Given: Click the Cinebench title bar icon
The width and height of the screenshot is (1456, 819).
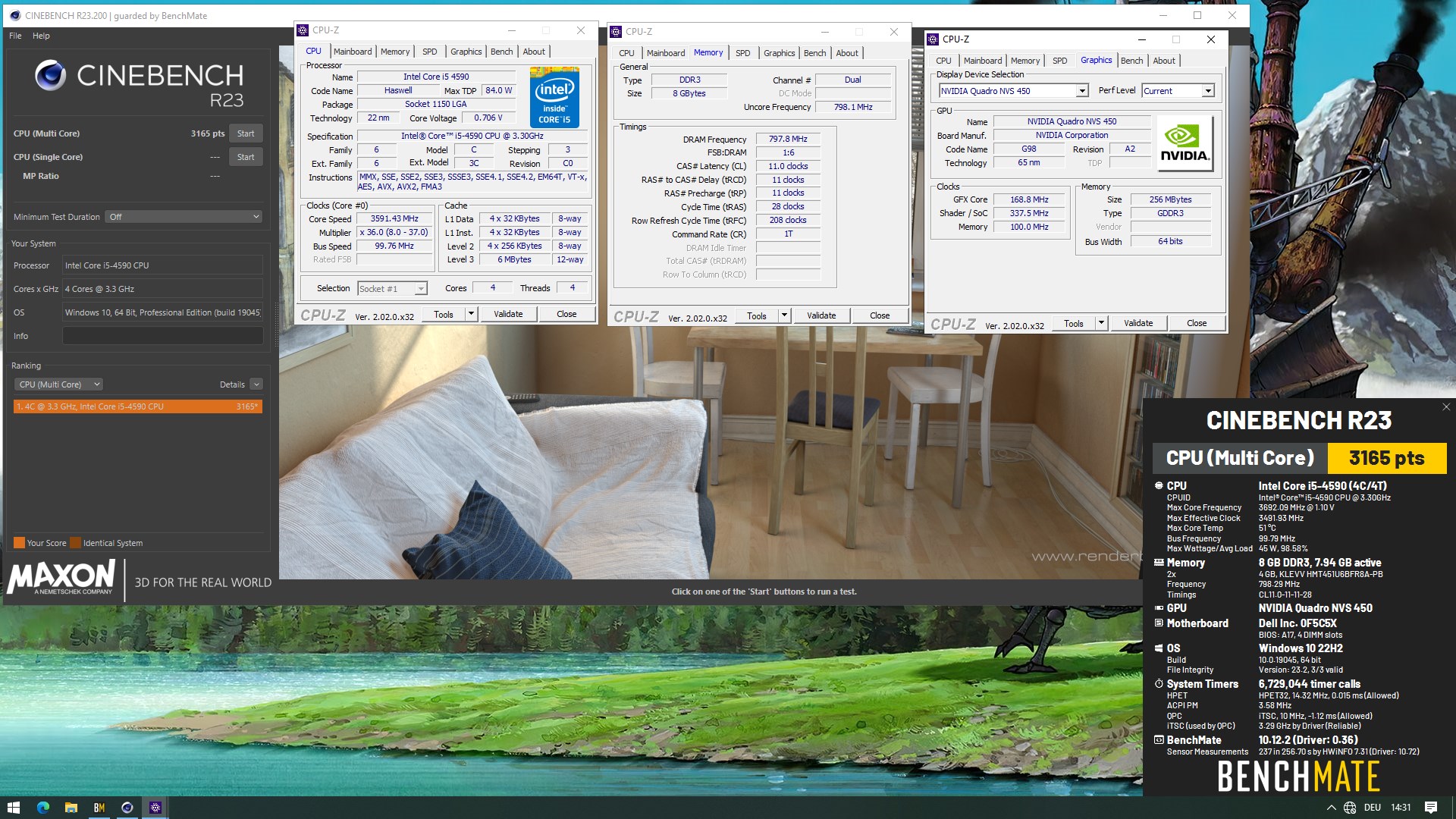Looking at the screenshot, I should [15, 15].
